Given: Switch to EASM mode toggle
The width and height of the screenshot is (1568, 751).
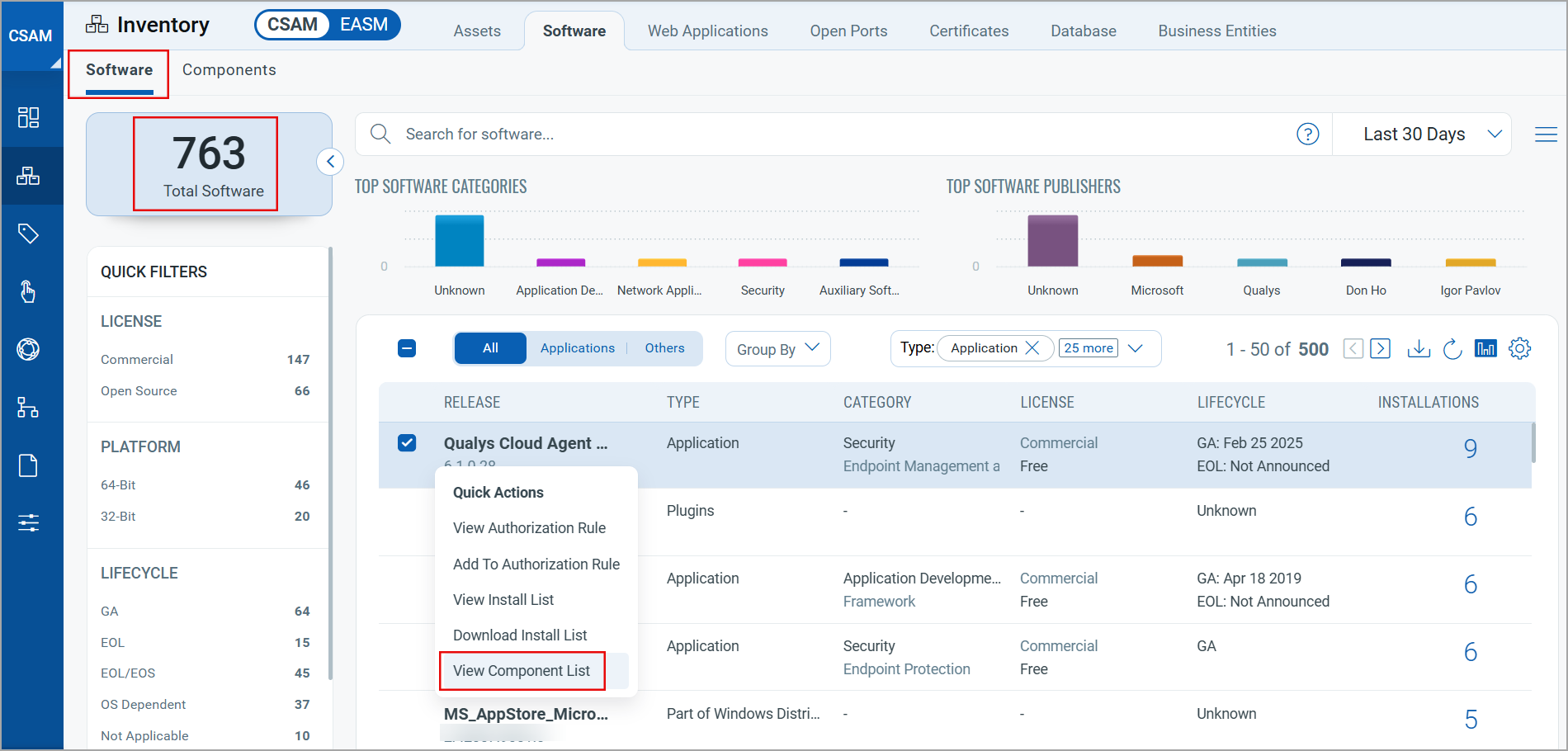Looking at the screenshot, I should (x=364, y=25).
